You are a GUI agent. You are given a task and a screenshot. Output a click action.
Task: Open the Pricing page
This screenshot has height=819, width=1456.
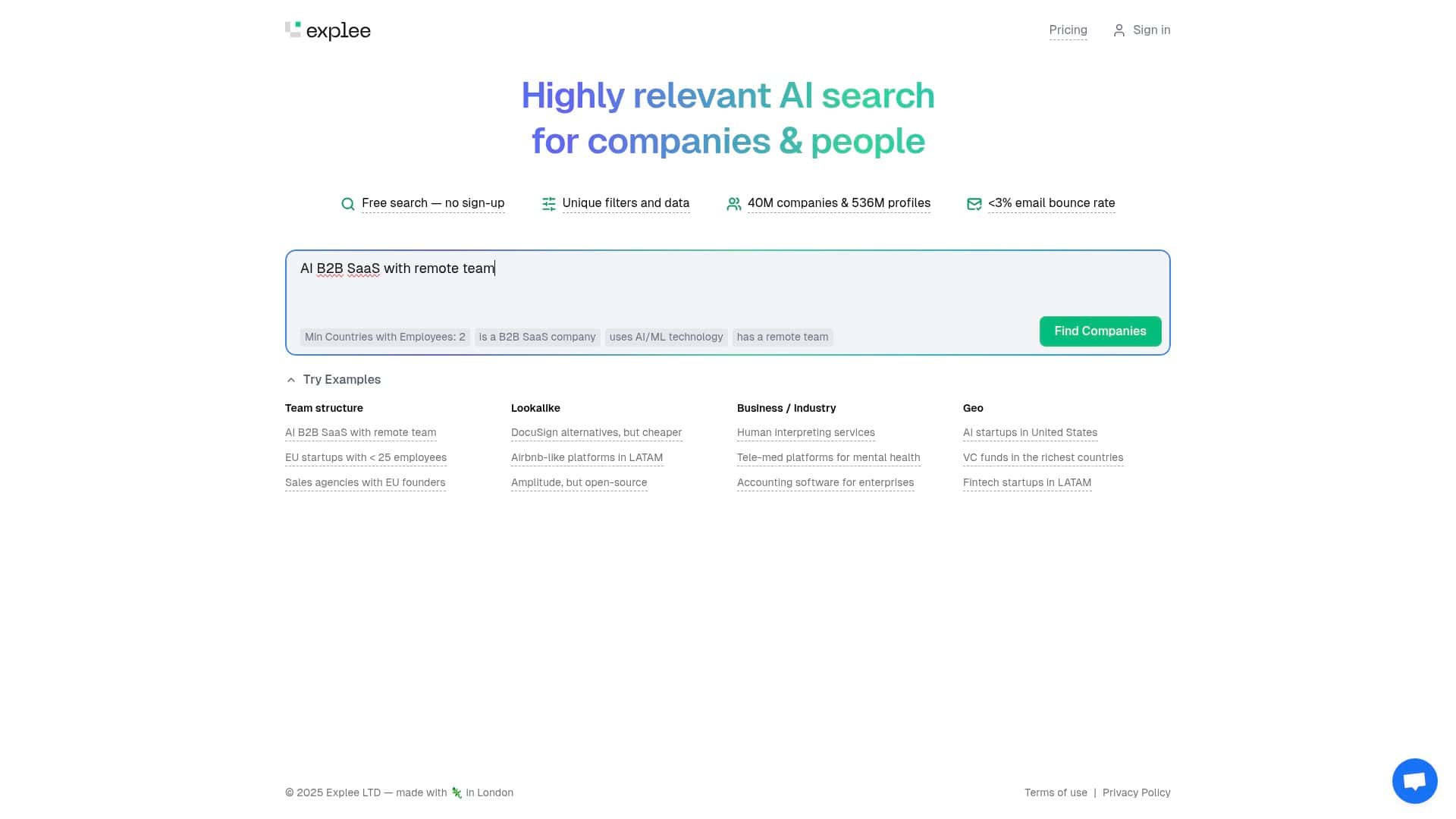tap(1068, 30)
